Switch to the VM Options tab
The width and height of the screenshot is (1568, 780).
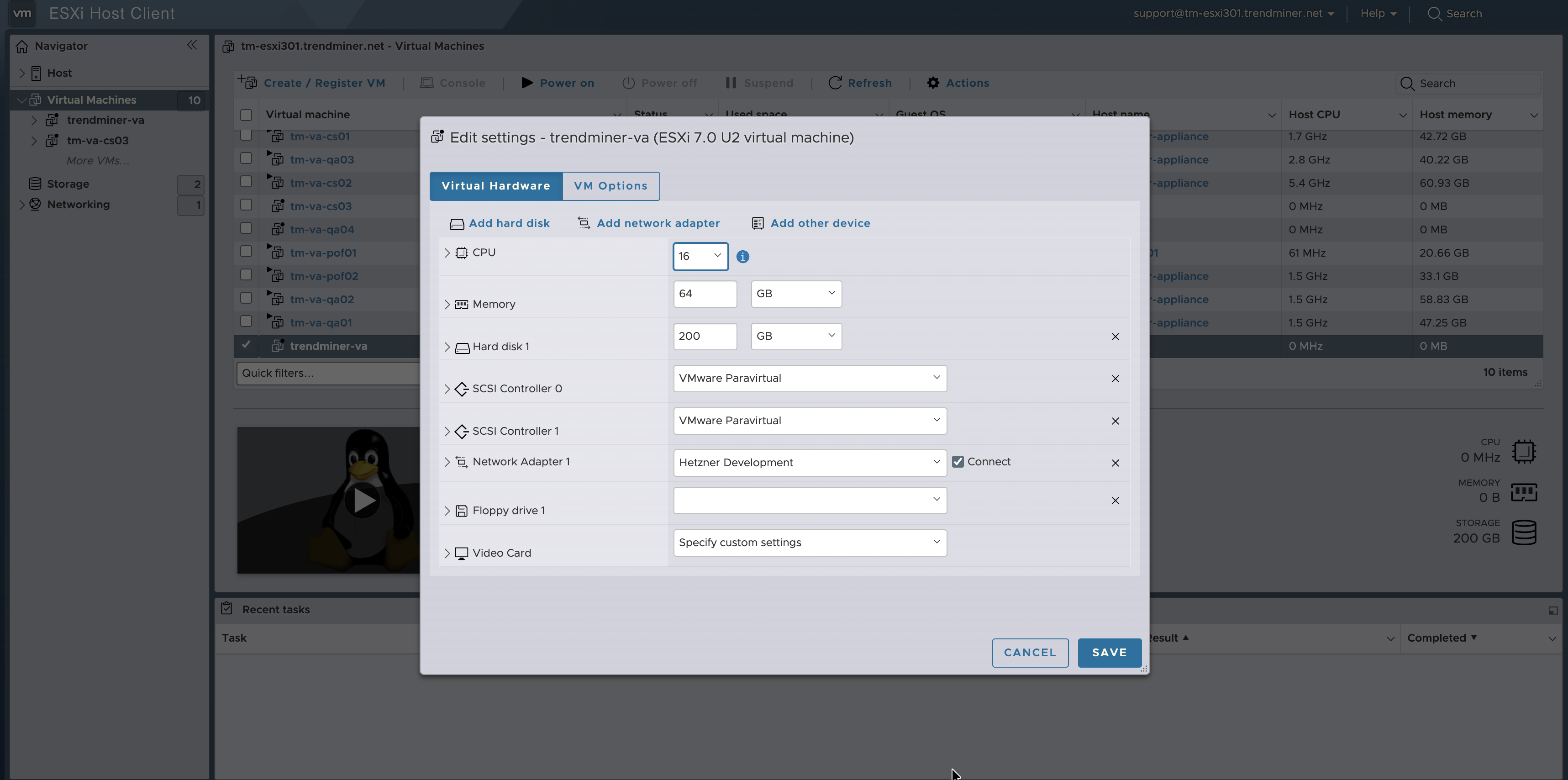[x=610, y=186]
